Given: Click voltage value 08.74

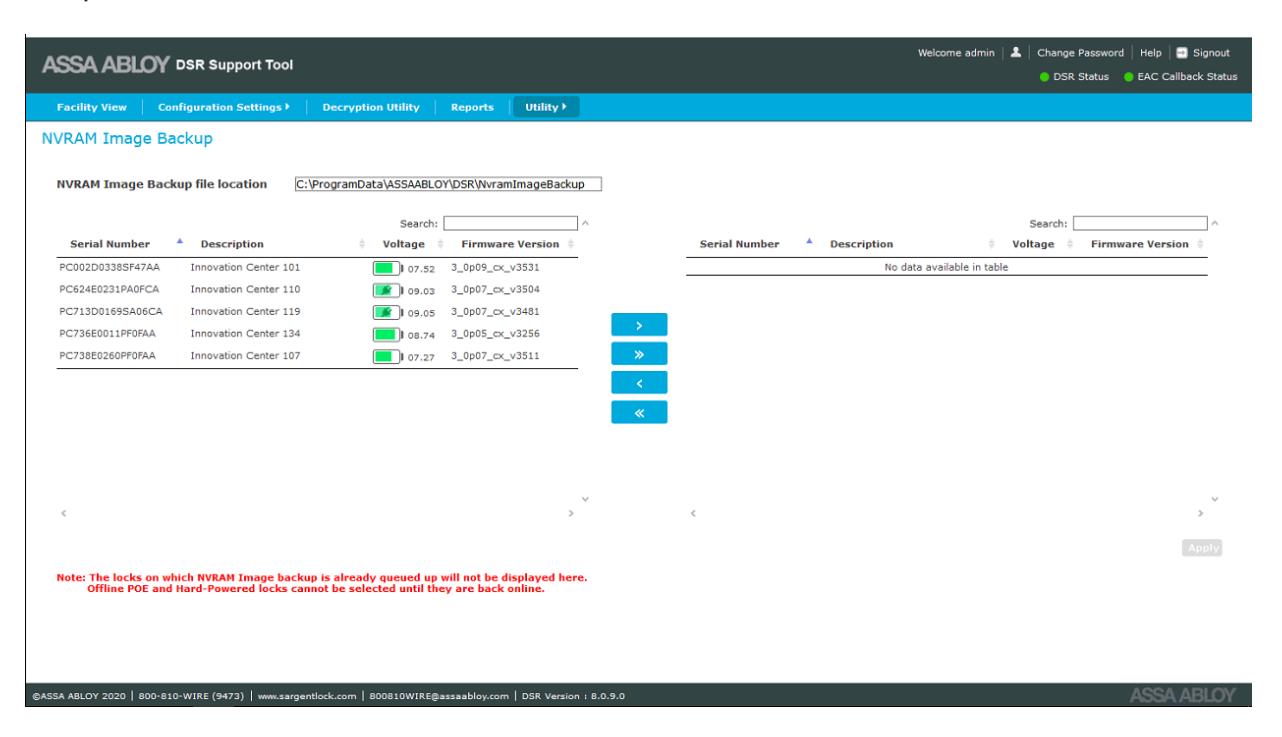Looking at the screenshot, I should (x=421, y=335).
